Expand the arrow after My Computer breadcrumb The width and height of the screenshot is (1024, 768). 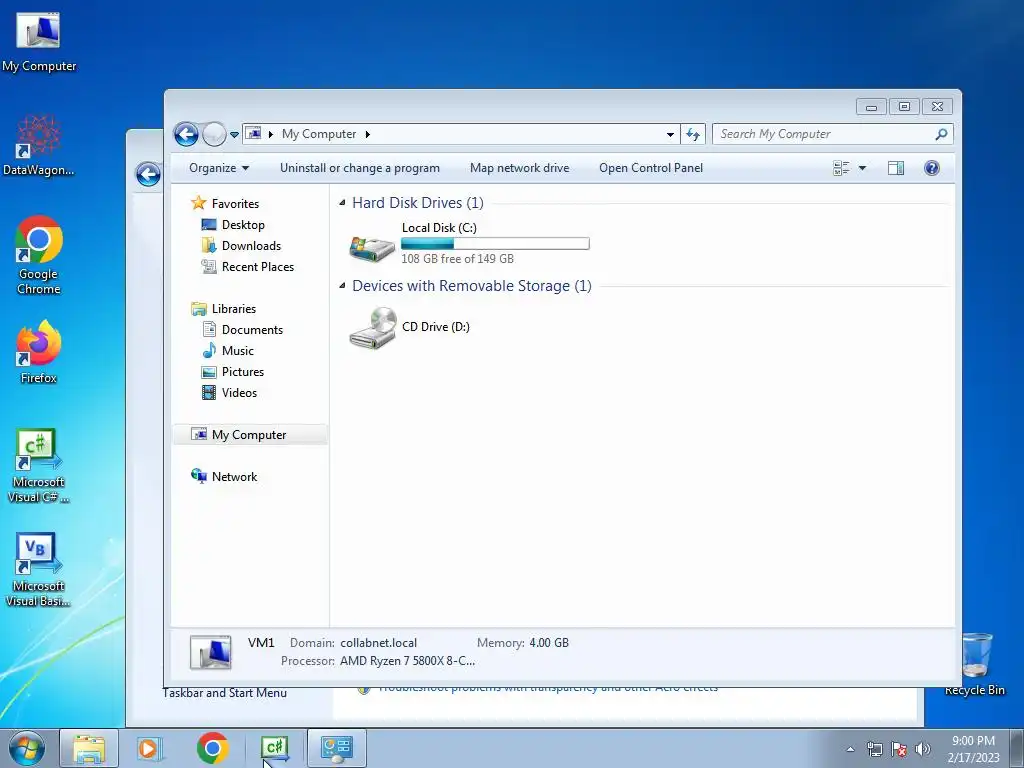[368, 135]
